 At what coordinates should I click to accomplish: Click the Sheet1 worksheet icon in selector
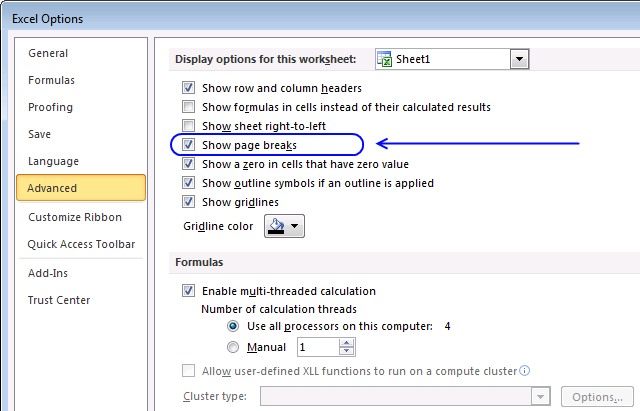coord(385,60)
